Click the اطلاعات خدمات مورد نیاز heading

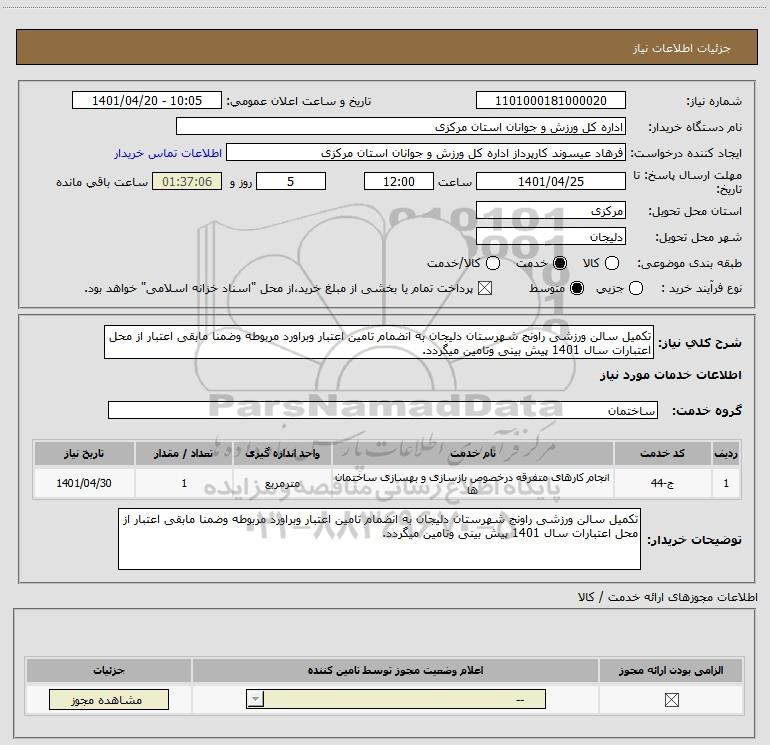click(x=670, y=375)
